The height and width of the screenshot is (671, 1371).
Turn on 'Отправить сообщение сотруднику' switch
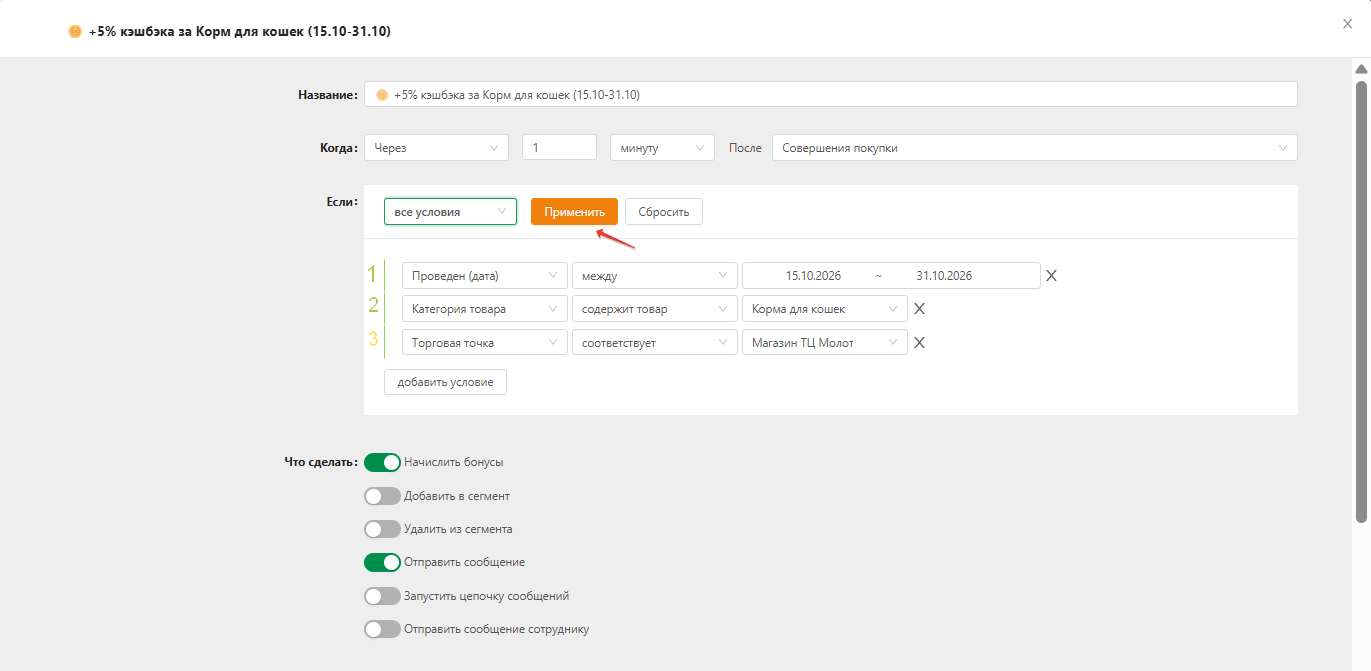[382, 630]
